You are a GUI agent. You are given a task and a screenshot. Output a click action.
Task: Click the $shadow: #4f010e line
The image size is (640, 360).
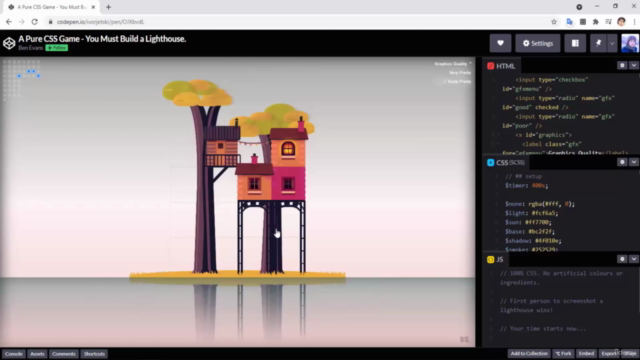[x=533, y=241]
